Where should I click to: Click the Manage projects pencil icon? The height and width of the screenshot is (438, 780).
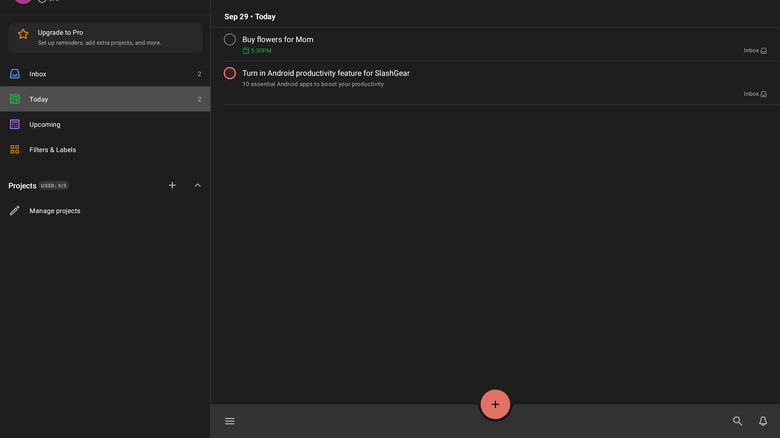tap(14, 211)
